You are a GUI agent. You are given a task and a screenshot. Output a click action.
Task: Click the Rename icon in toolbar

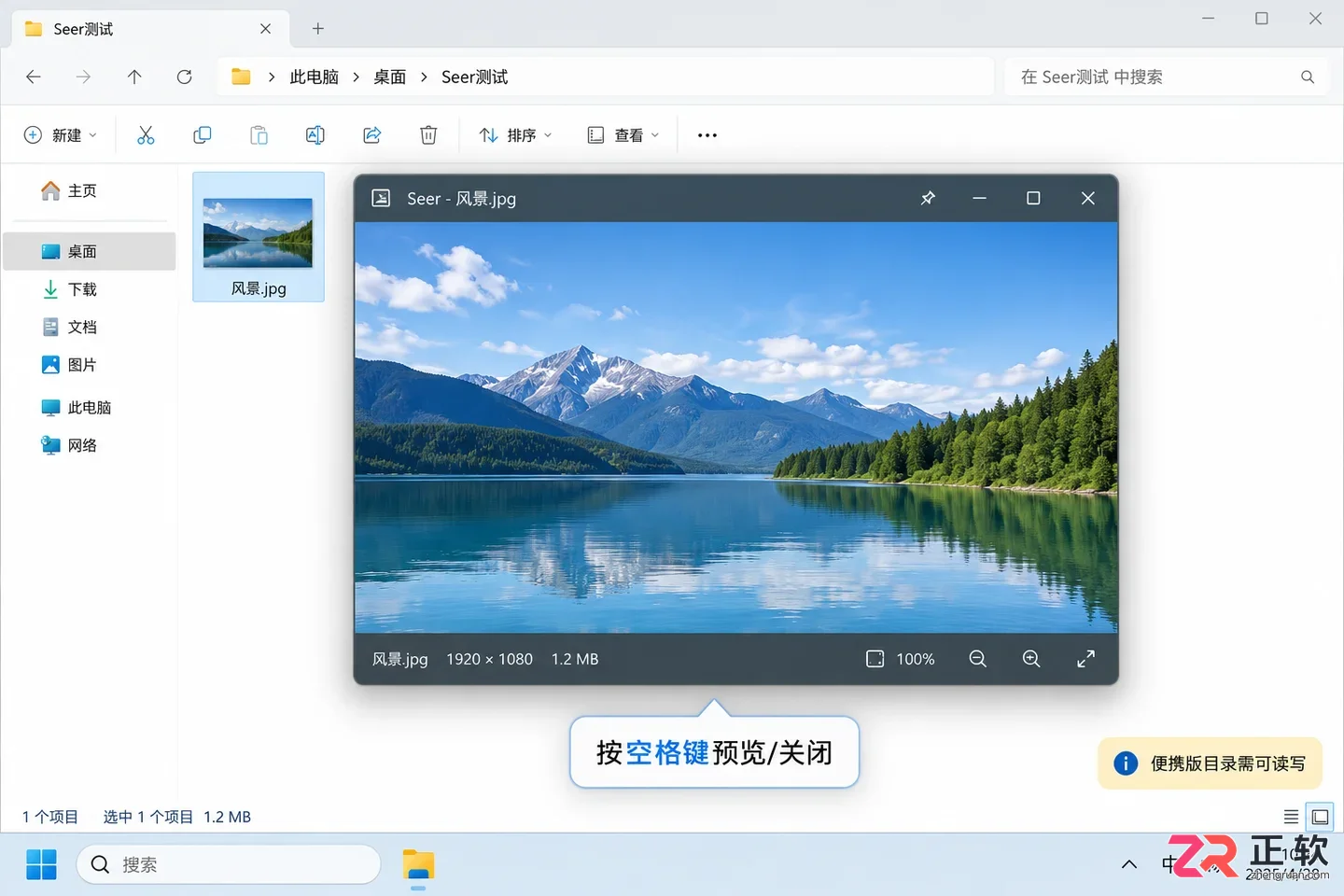(x=315, y=135)
